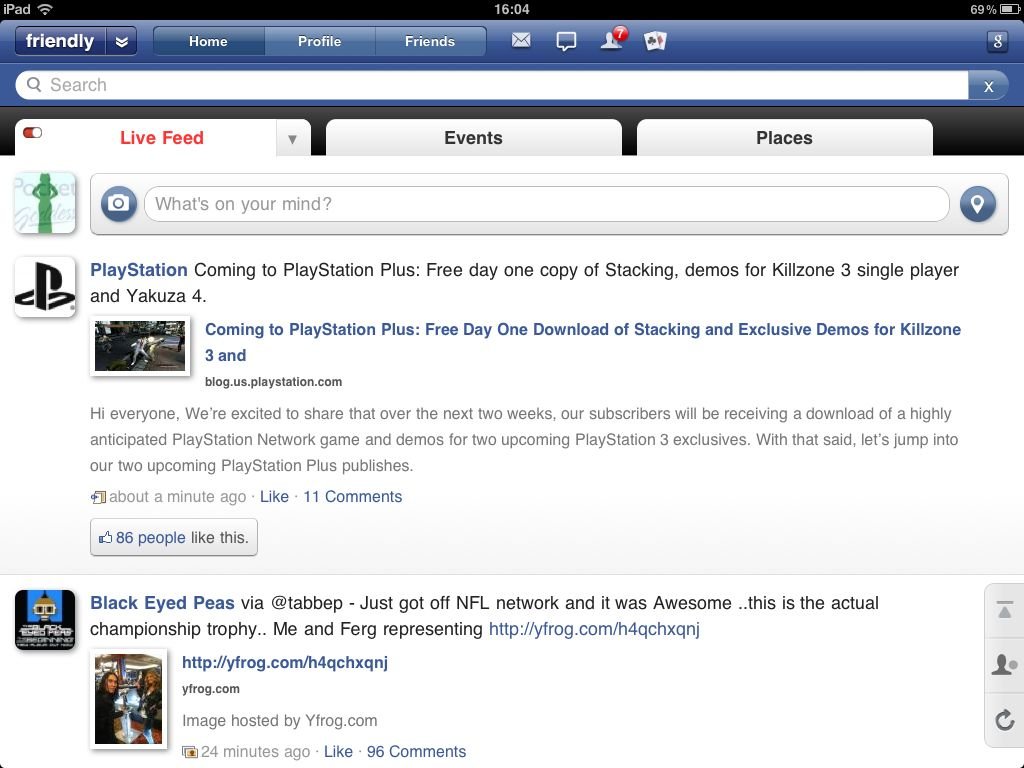Expand the friendly menu chevron
Viewport: 1024px width, 768px height.
[x=122, y=41]
